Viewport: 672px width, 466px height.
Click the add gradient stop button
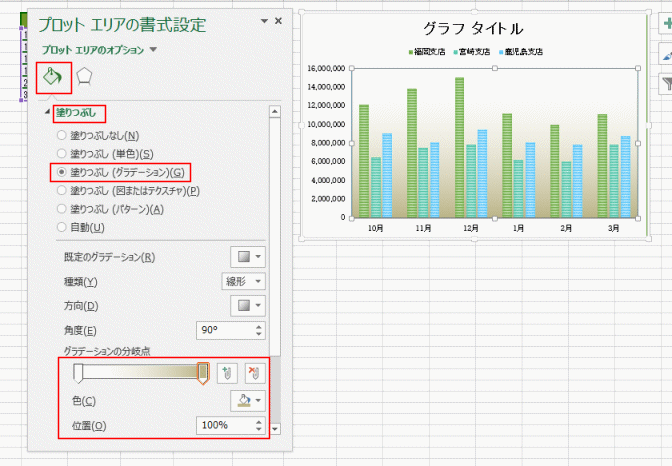pos(227,374)
